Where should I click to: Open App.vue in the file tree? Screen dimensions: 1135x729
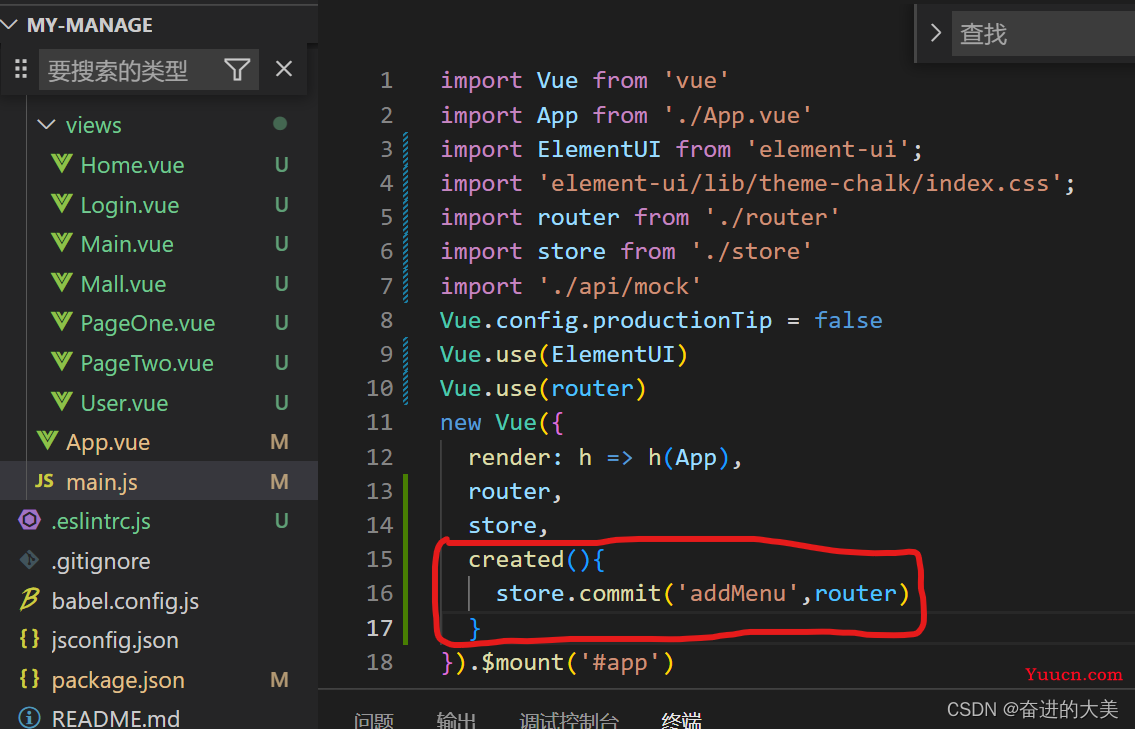click(108, 442)
